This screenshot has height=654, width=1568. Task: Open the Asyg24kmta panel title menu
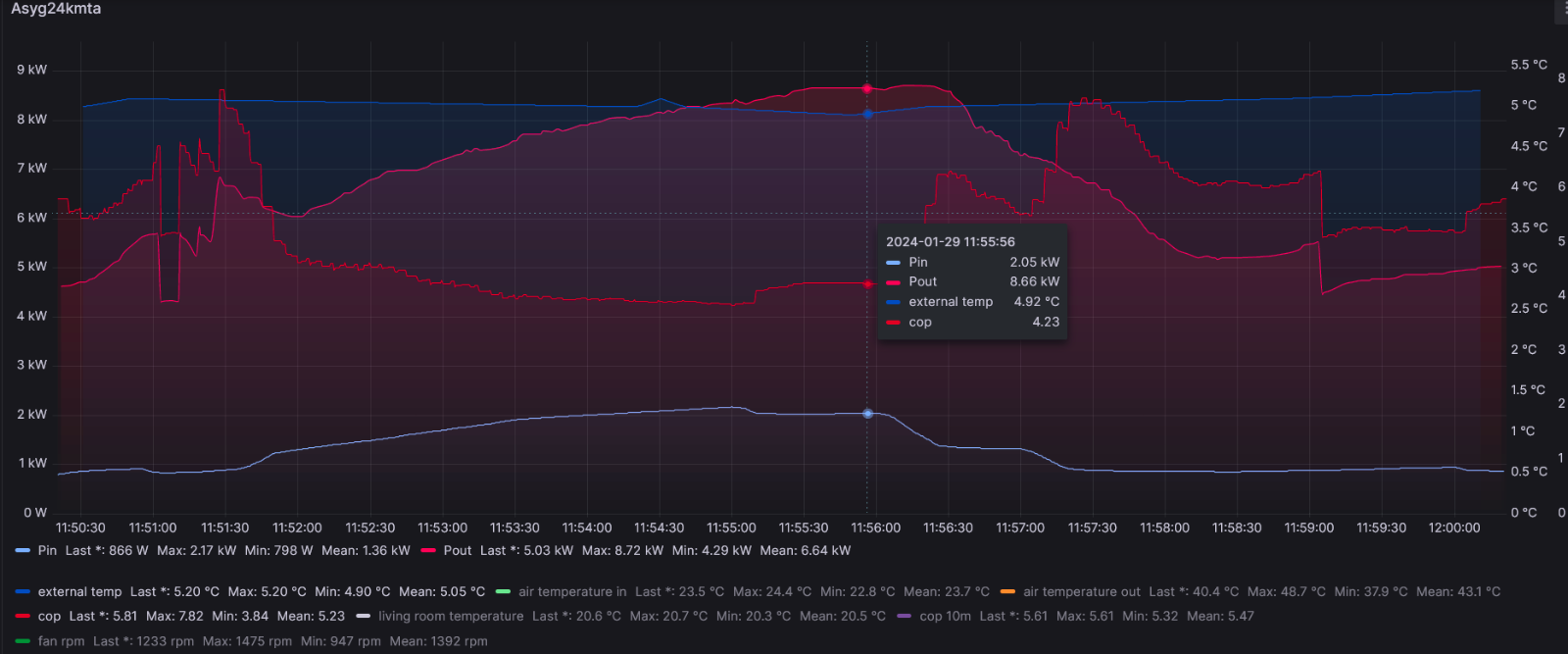click(x=56, y=9)
